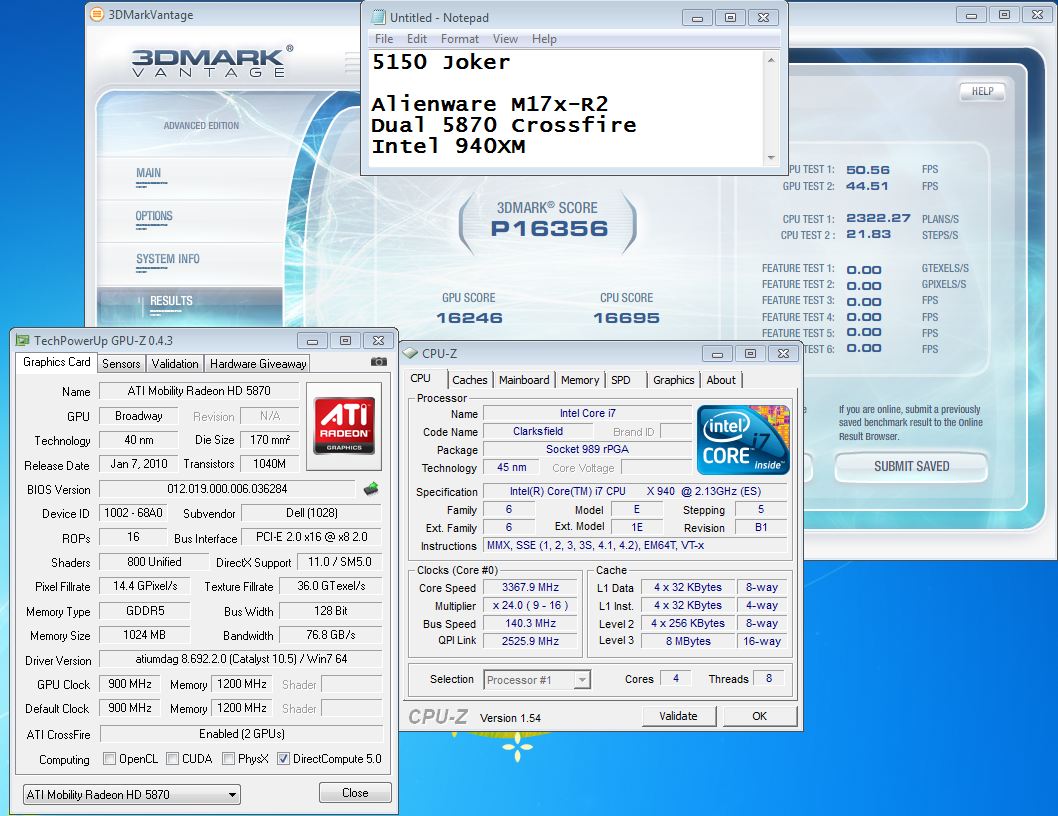Click the GPU-Z title bar app icon
The image size is (1058, 816).
(23, 340)
